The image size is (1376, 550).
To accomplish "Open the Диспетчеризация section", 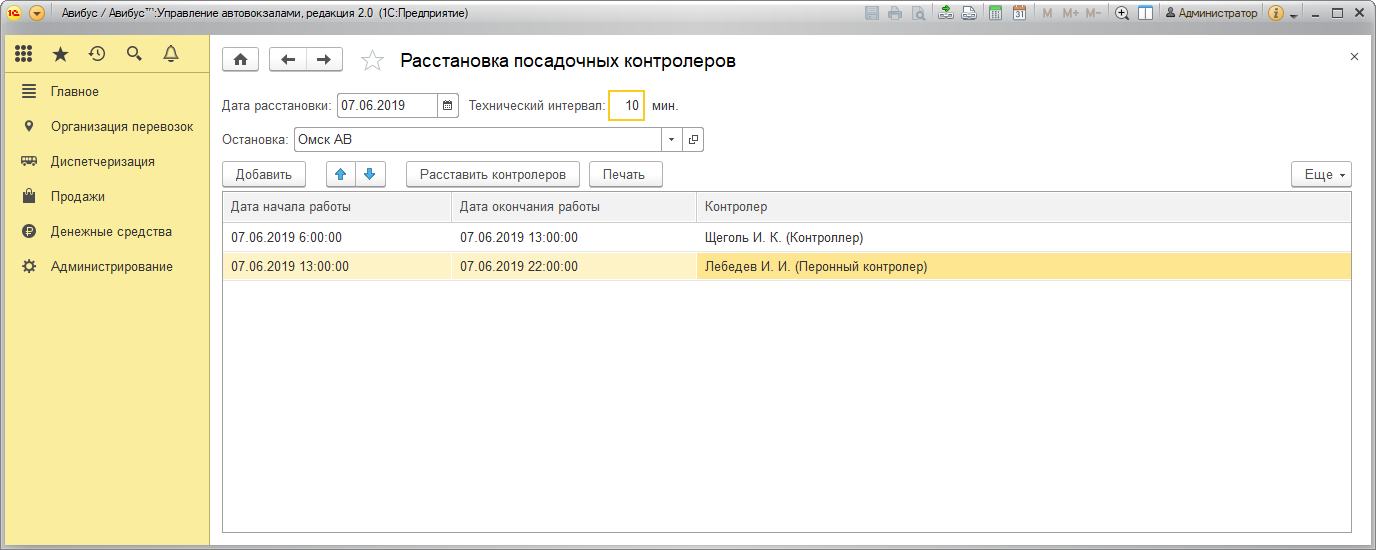I will [103, 161].
